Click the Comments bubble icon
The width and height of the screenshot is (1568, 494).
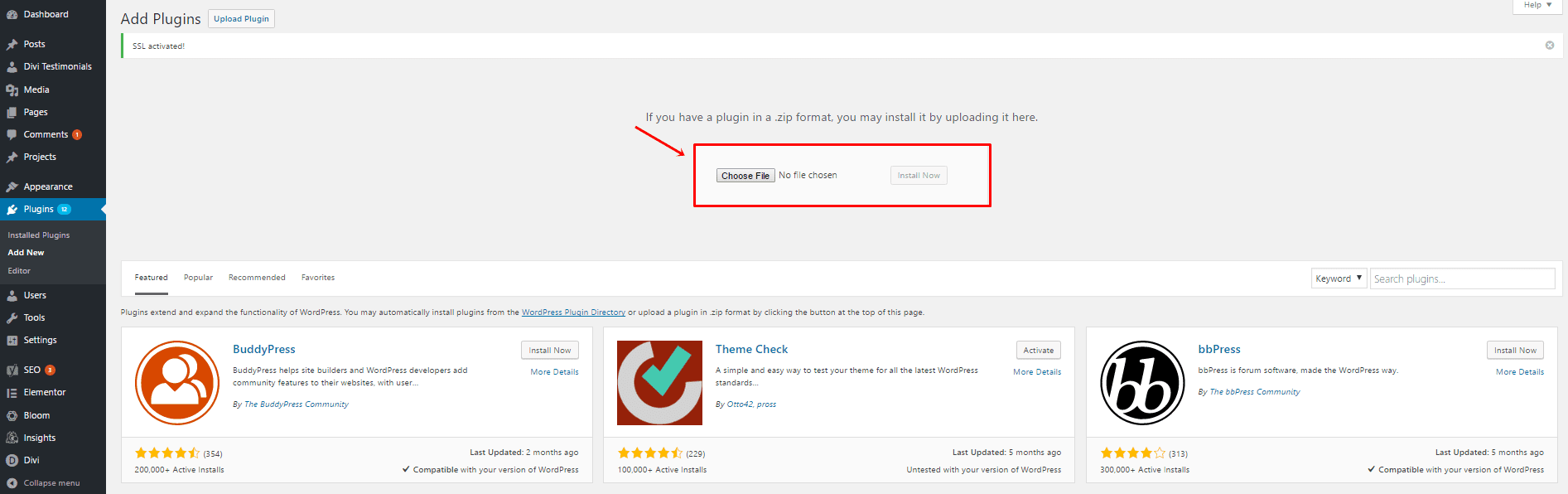(12, 134)
